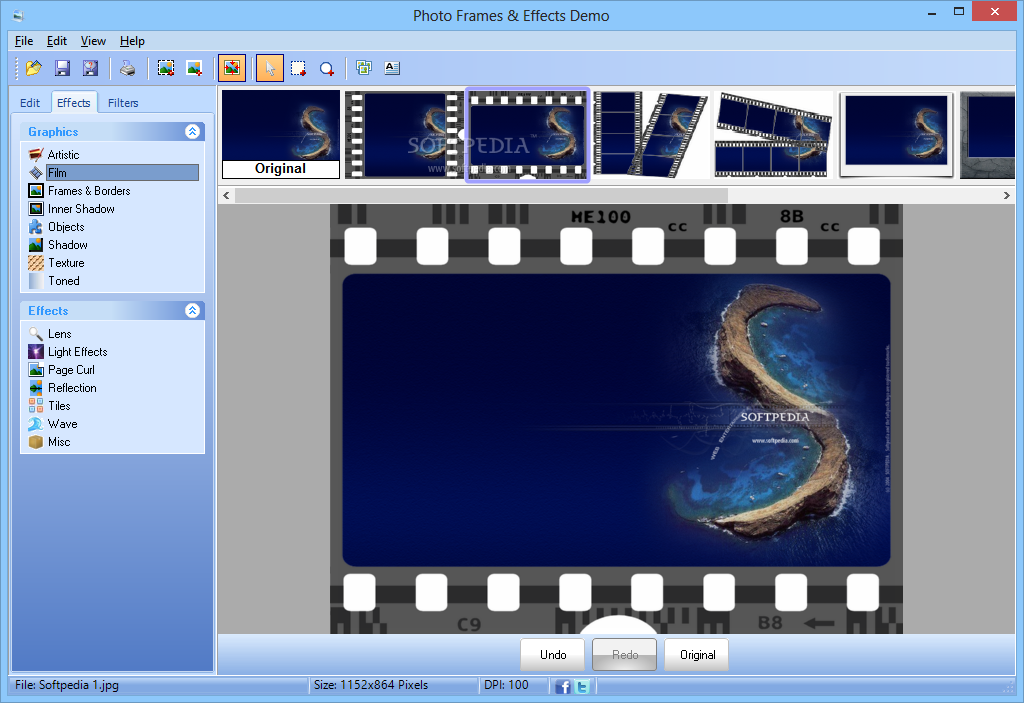
Task: Click the Print toolbar icon
Action: click(128, 68)
